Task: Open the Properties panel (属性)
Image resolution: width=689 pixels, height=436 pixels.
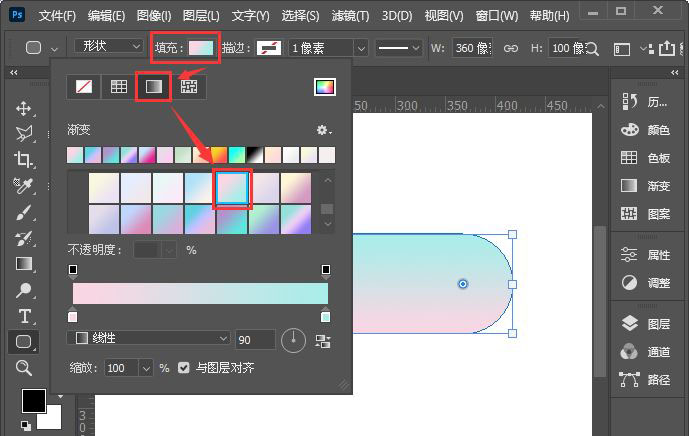Action: tap(645, 255)
